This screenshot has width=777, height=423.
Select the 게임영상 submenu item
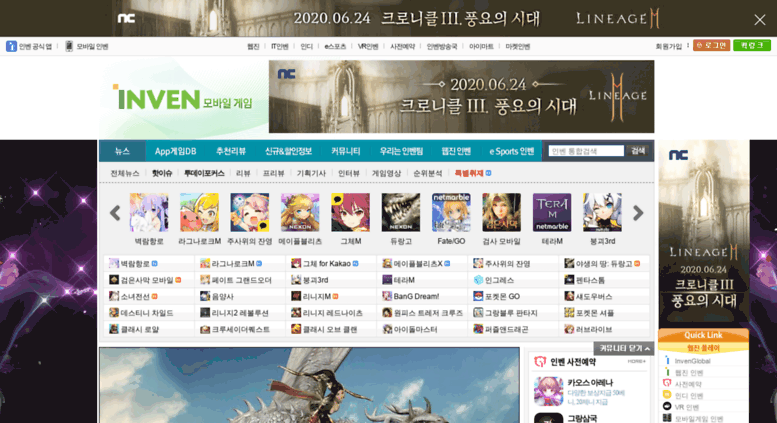click(387, 173)
